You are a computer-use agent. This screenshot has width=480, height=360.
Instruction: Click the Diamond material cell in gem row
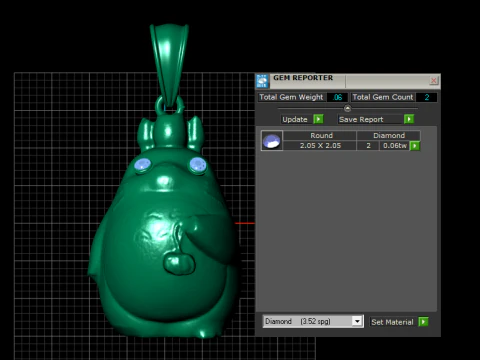coord(389,135)
